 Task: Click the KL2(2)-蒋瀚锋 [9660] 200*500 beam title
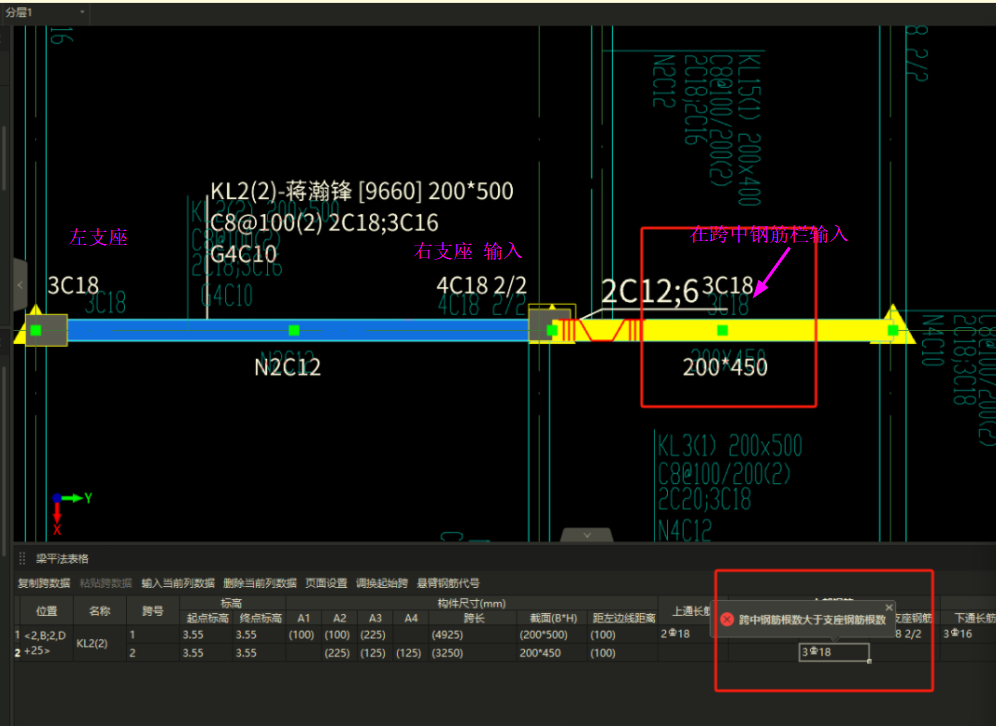pyautogui.click(x=362, y=191)
